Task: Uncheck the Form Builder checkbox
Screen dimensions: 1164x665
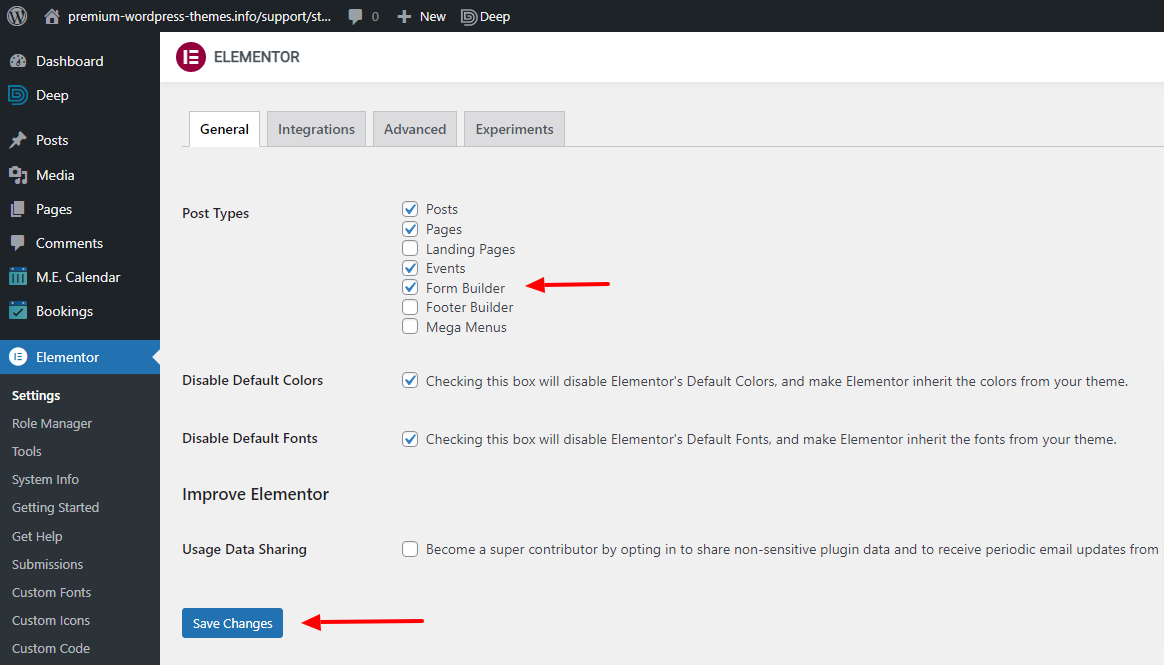Action: pos(410,287)
